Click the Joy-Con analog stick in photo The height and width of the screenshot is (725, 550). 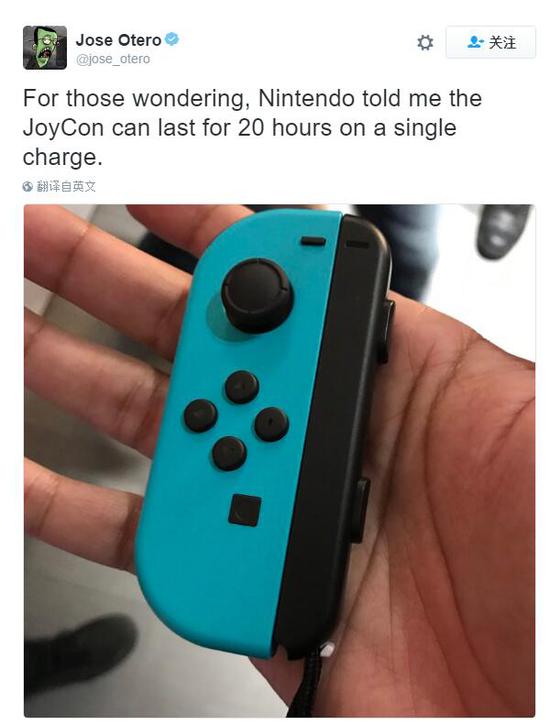257,295
